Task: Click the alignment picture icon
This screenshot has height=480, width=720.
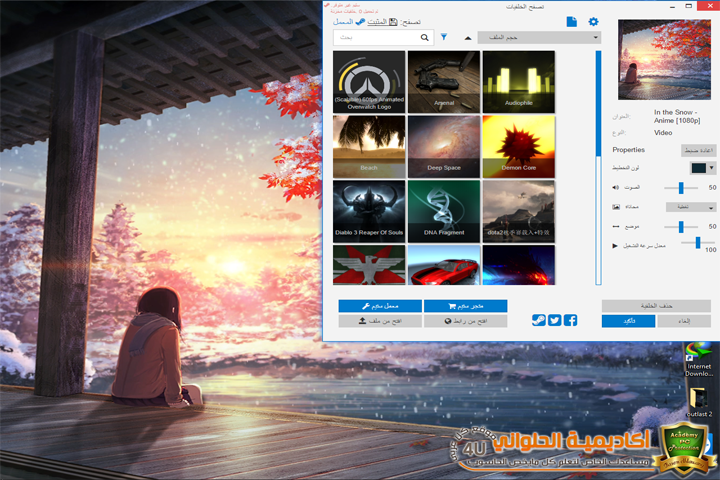Action: pyautogui.click(x=616, y=207)
